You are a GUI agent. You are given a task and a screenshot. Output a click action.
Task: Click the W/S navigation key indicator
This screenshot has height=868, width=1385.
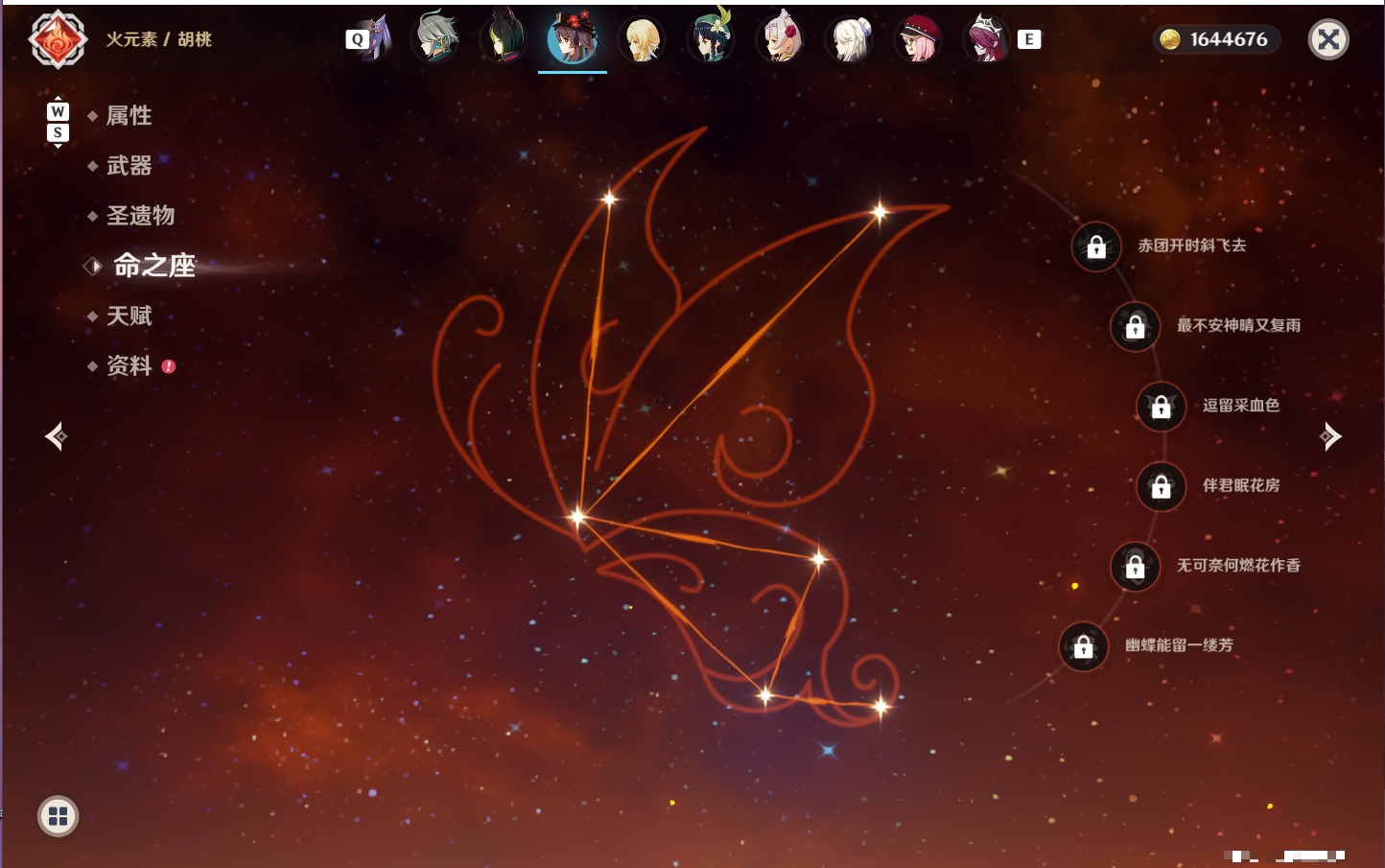pos(58,122)
